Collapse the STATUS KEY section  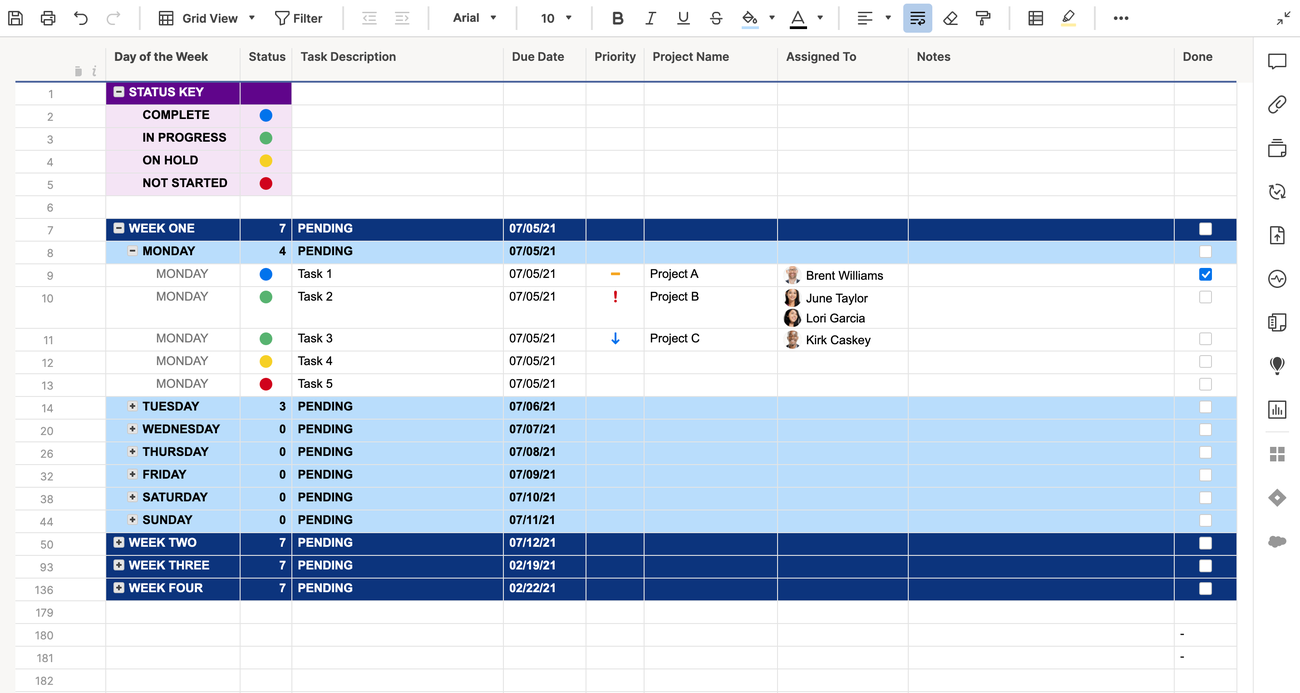click(x=120, y=93)
